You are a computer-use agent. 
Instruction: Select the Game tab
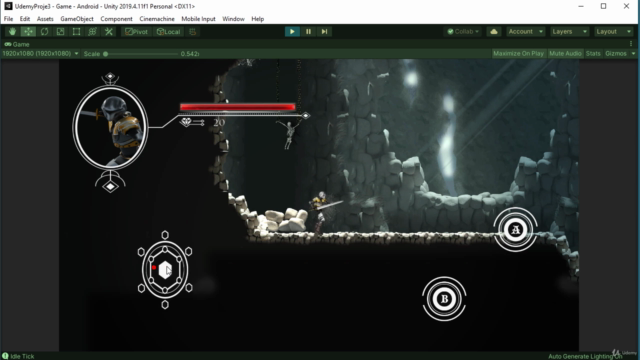[x=17, y=44]
